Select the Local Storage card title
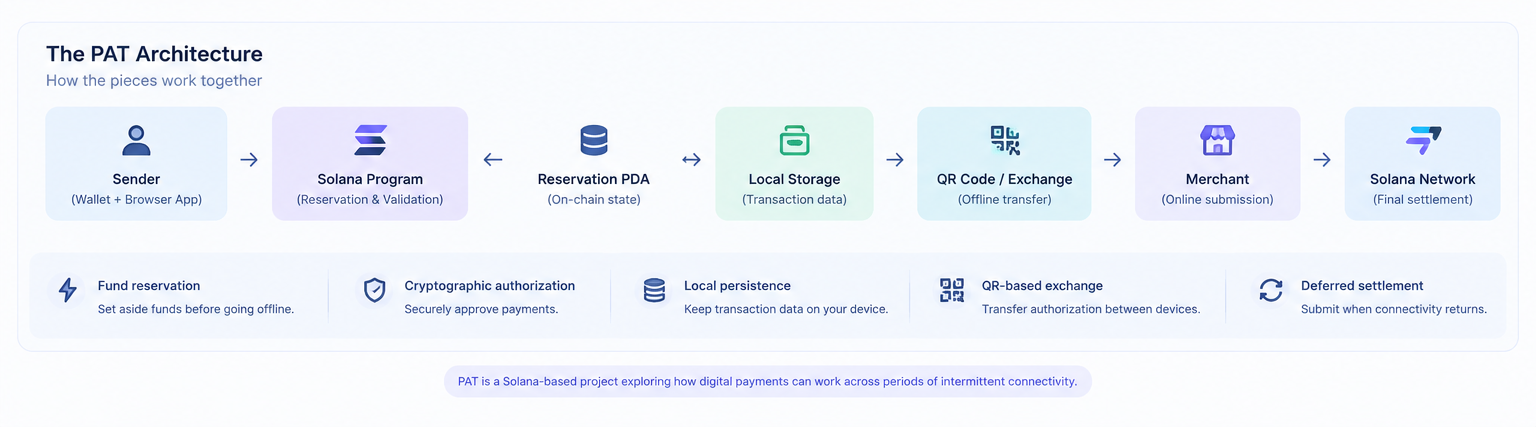Viewport: 1536px width, 427px height. (794, 179)
